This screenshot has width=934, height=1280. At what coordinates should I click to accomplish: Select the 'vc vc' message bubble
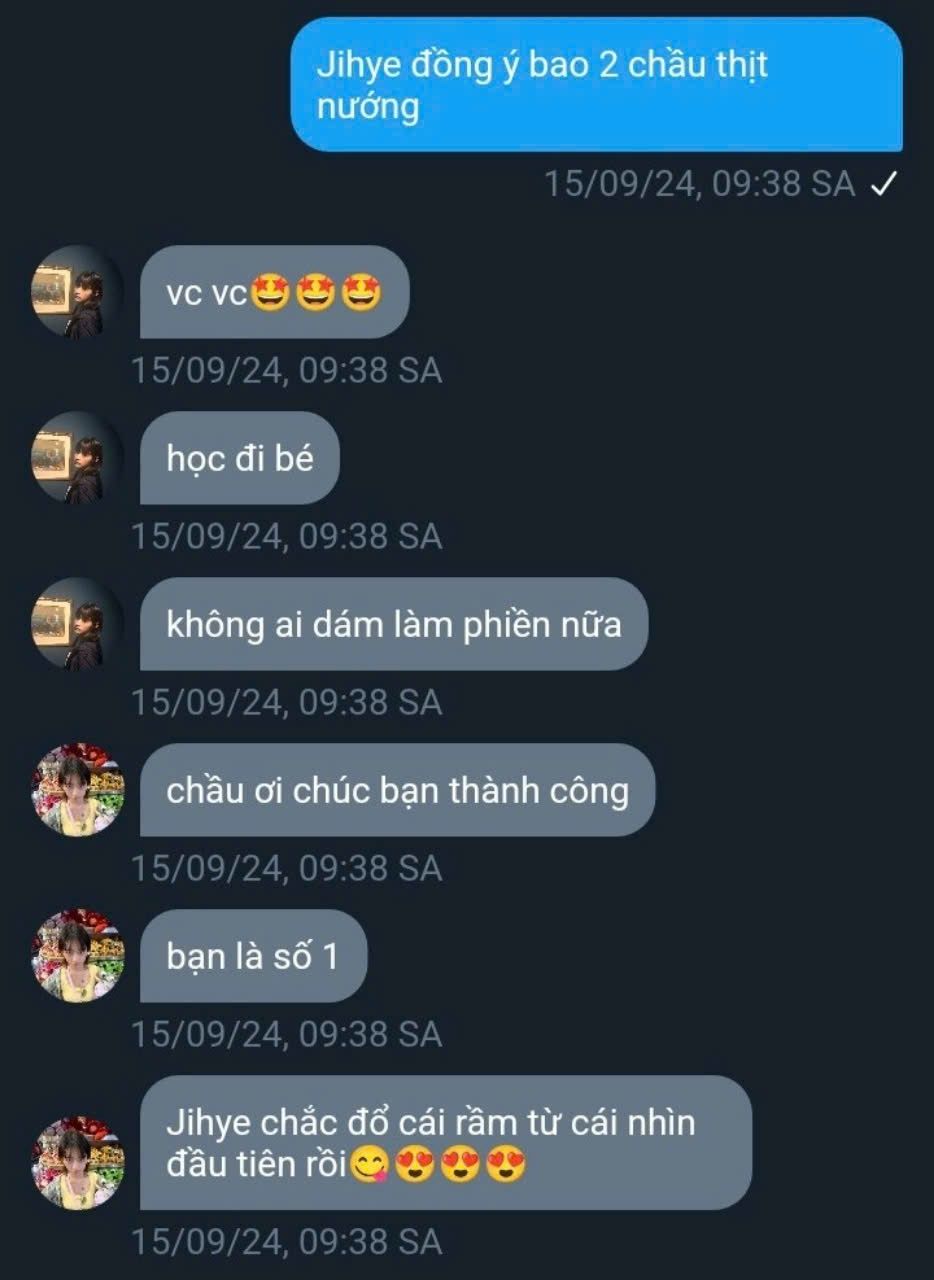274,292
